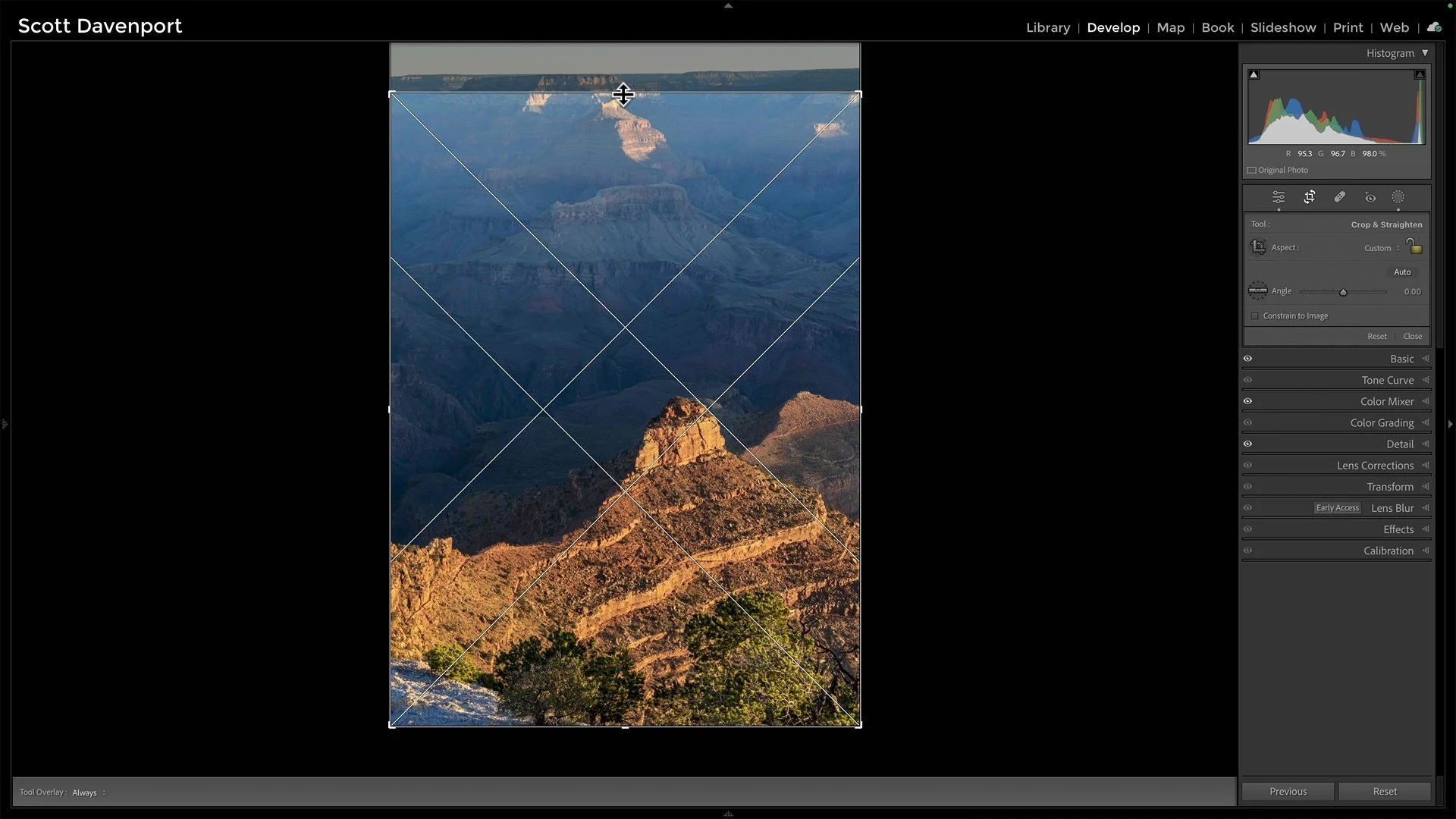
Task: Click the Previous button at bottom right
Action: [x=1288, y=791]
